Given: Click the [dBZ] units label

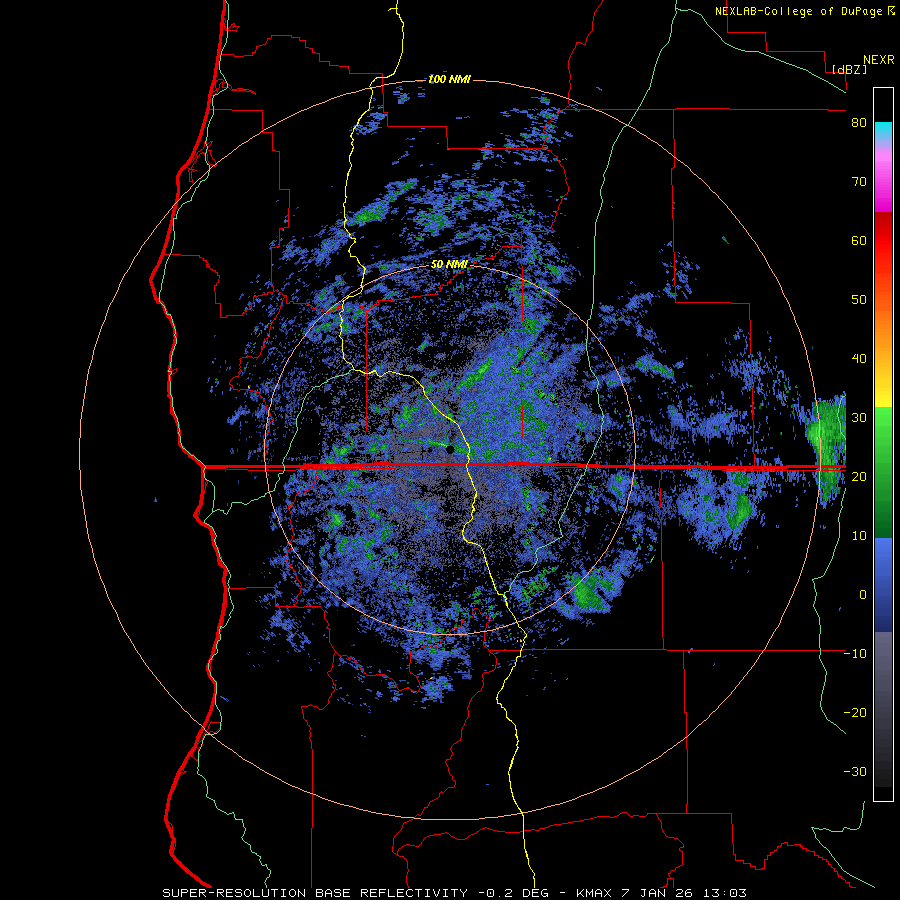Looking at the screenshot, I should [x=849, y=69].
